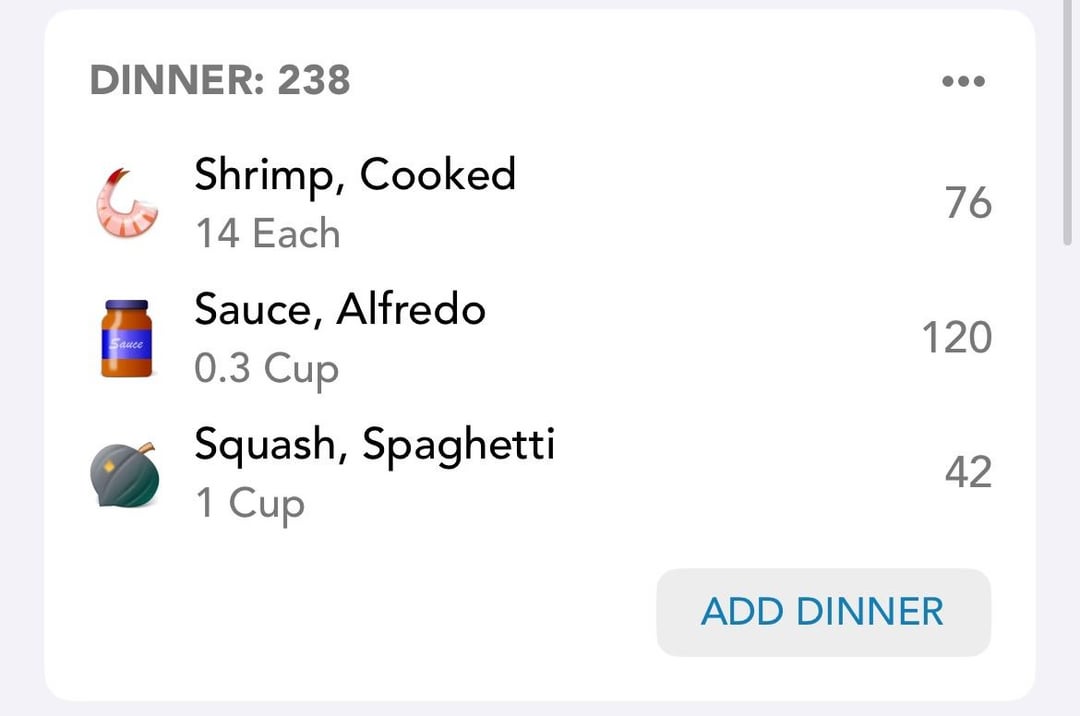Tap the 238 dinner calorie total
Viewport: 1080px width, 716px height.
point(314,81)
